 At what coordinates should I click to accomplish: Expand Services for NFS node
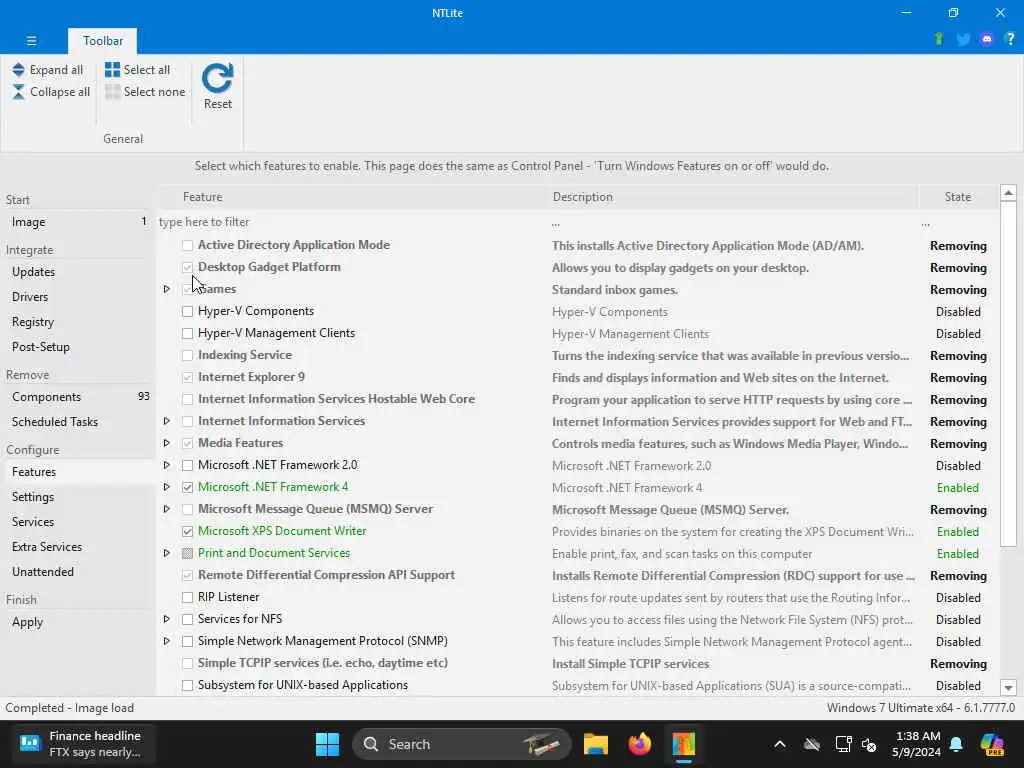[167, 619]
